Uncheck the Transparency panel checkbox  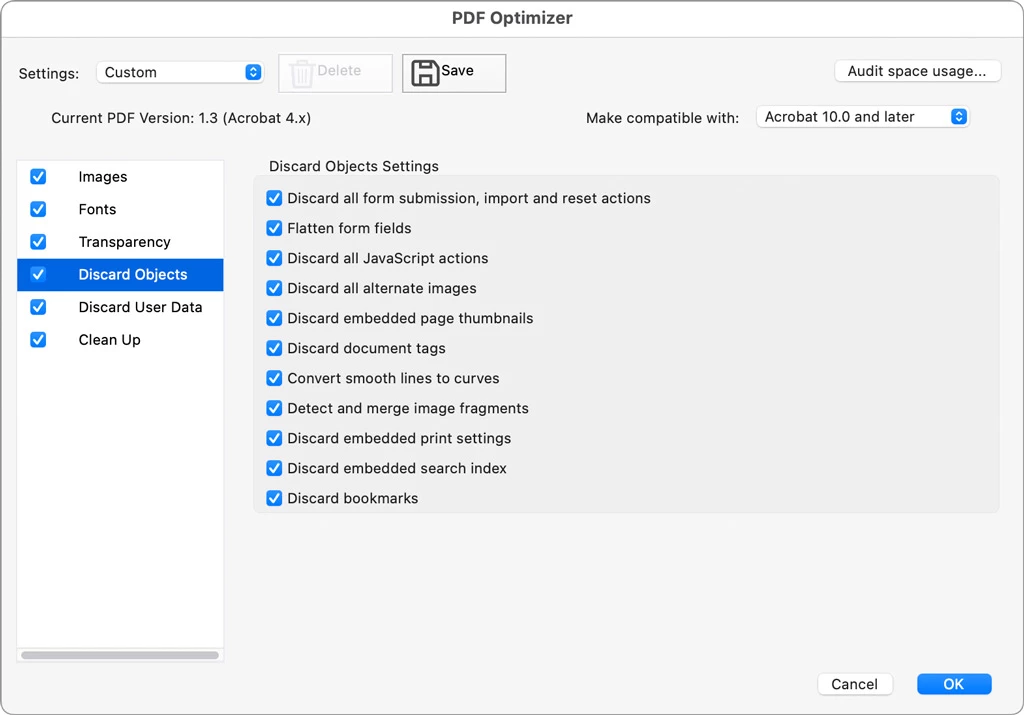(39, 242)
